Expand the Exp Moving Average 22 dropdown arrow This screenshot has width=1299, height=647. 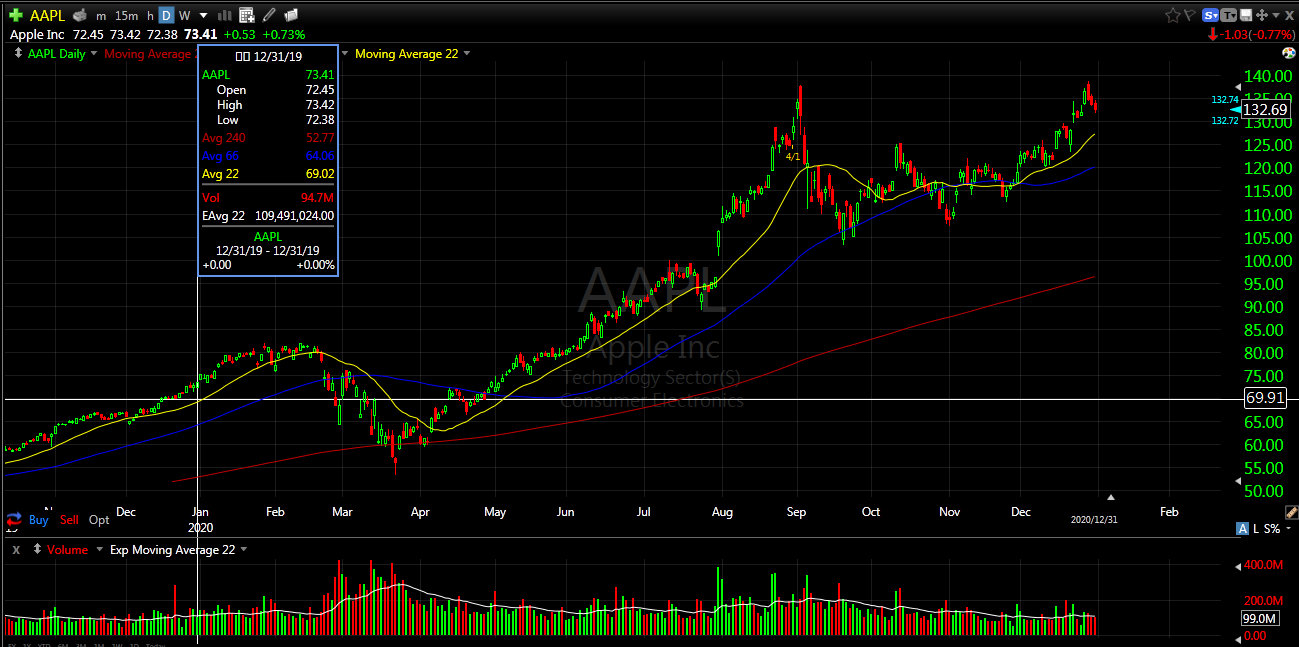[243, 550]
